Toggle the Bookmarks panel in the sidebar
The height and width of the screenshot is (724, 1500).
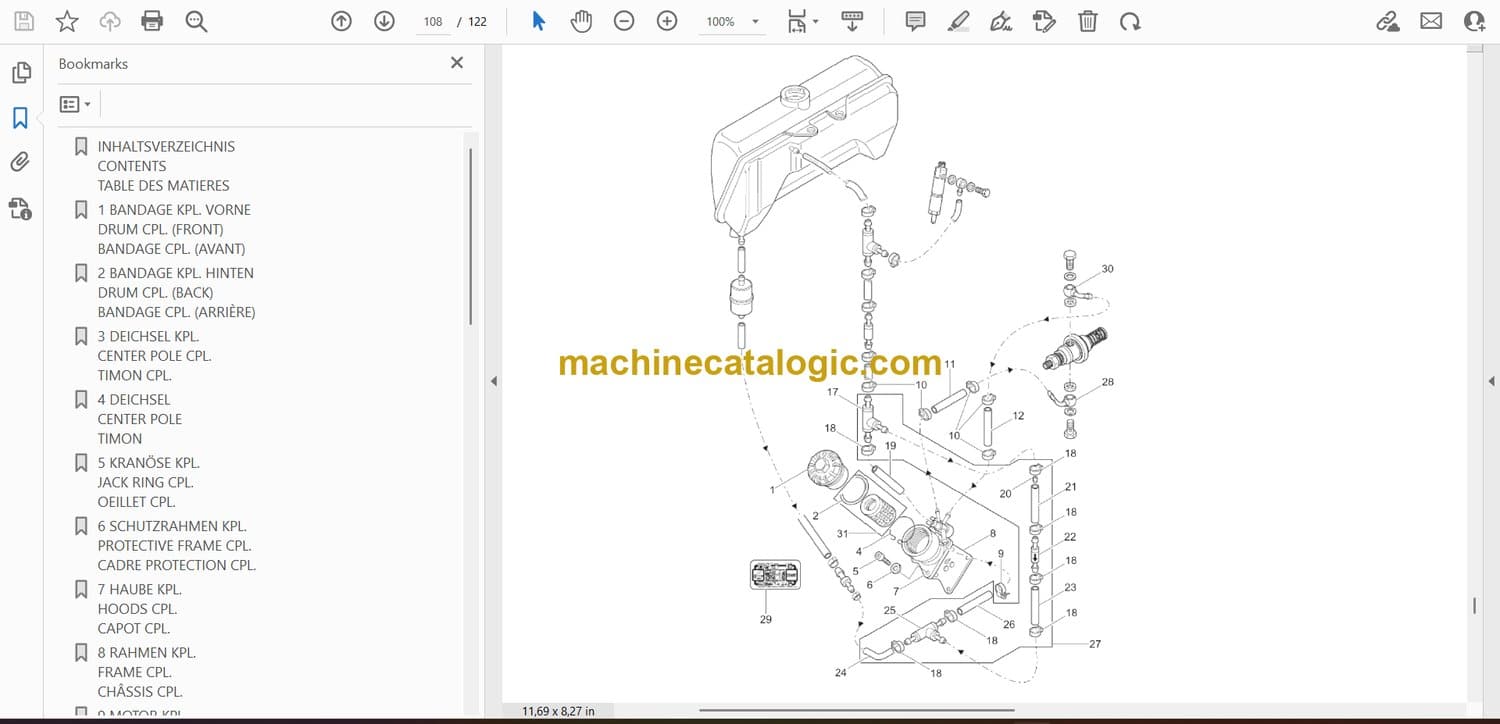[20, 118]
